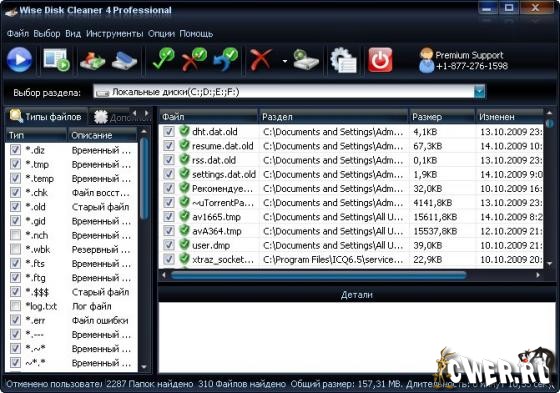Click the red power shutdown icon
This screenshot has width=560, height=393.
pyautogui.click(x=380, y=60)
